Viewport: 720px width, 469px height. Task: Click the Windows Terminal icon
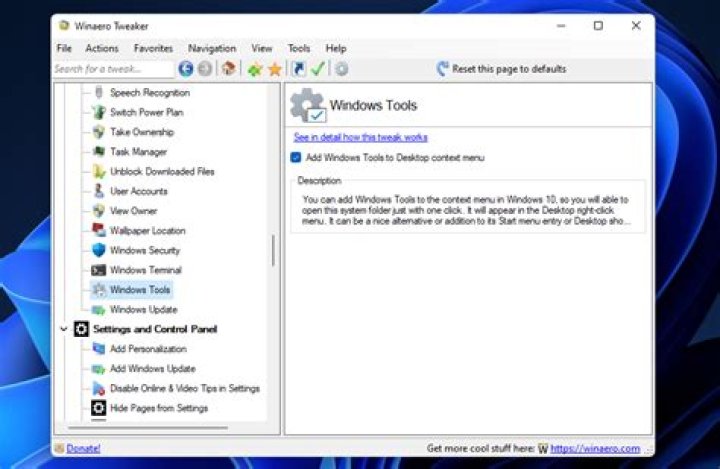coord(98,270)
